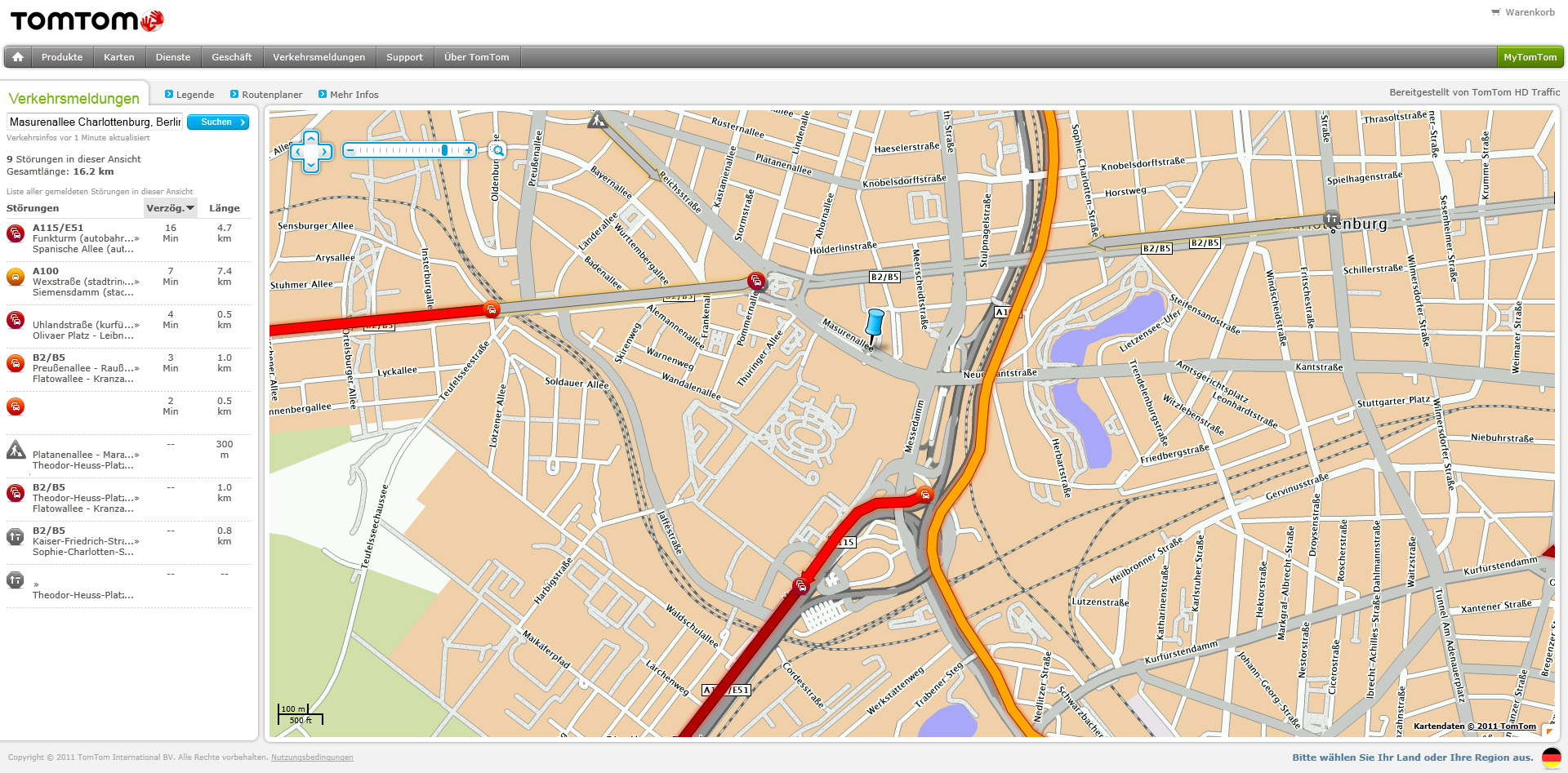1568x773 pixels.
Task: Zoom in with the plus button
Action: point(469,150)
